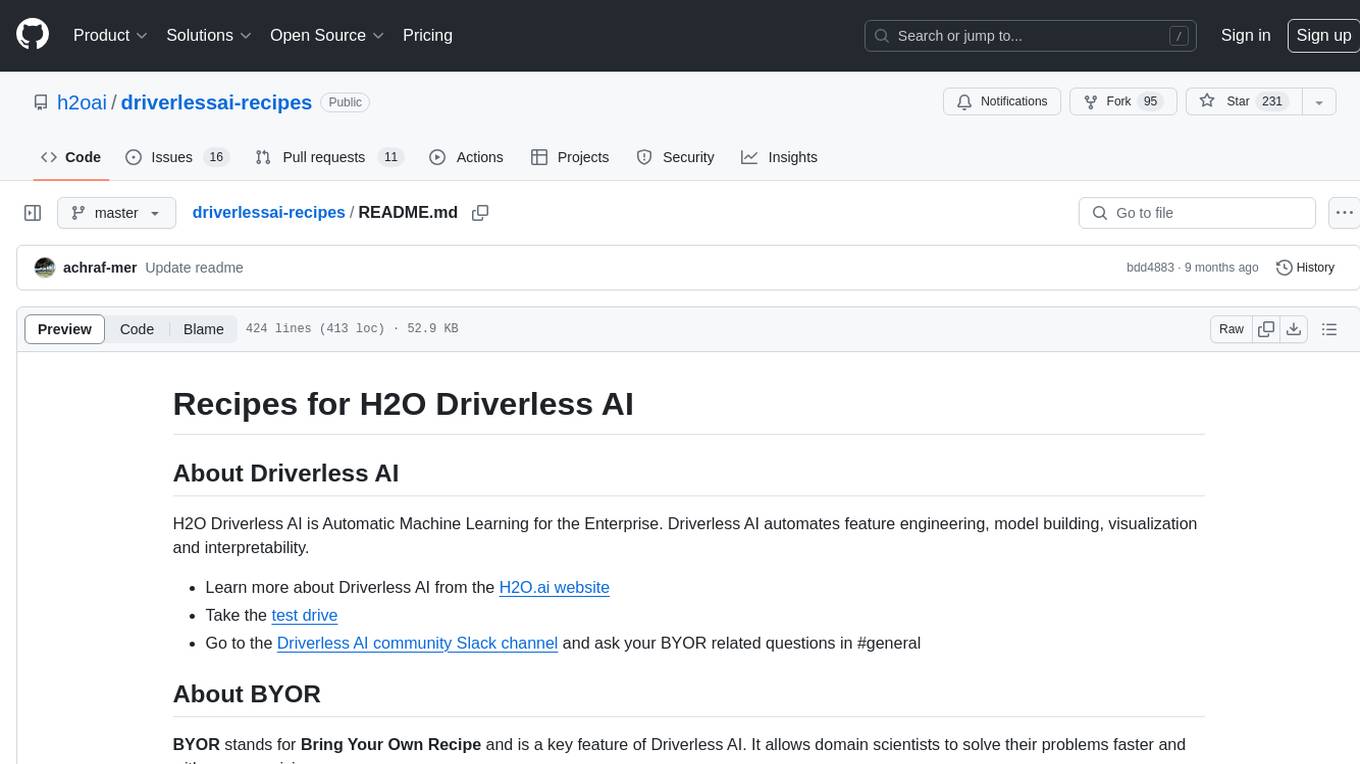Open the Insights tab
The image size is (1360, 764).
[x=780, y=157]
